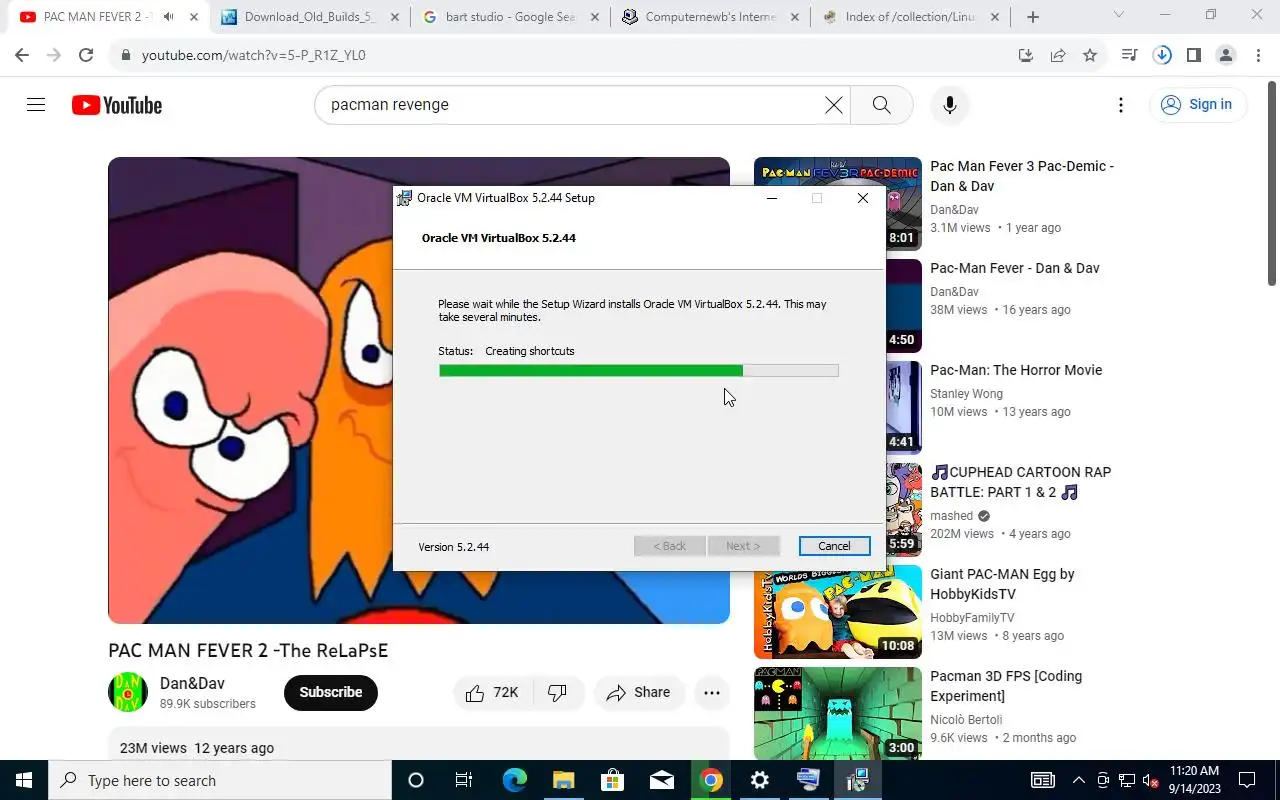Reload the page in Chrome
Image resolution: width=1280 pixels, height=800 pixels.
point(86,55)
